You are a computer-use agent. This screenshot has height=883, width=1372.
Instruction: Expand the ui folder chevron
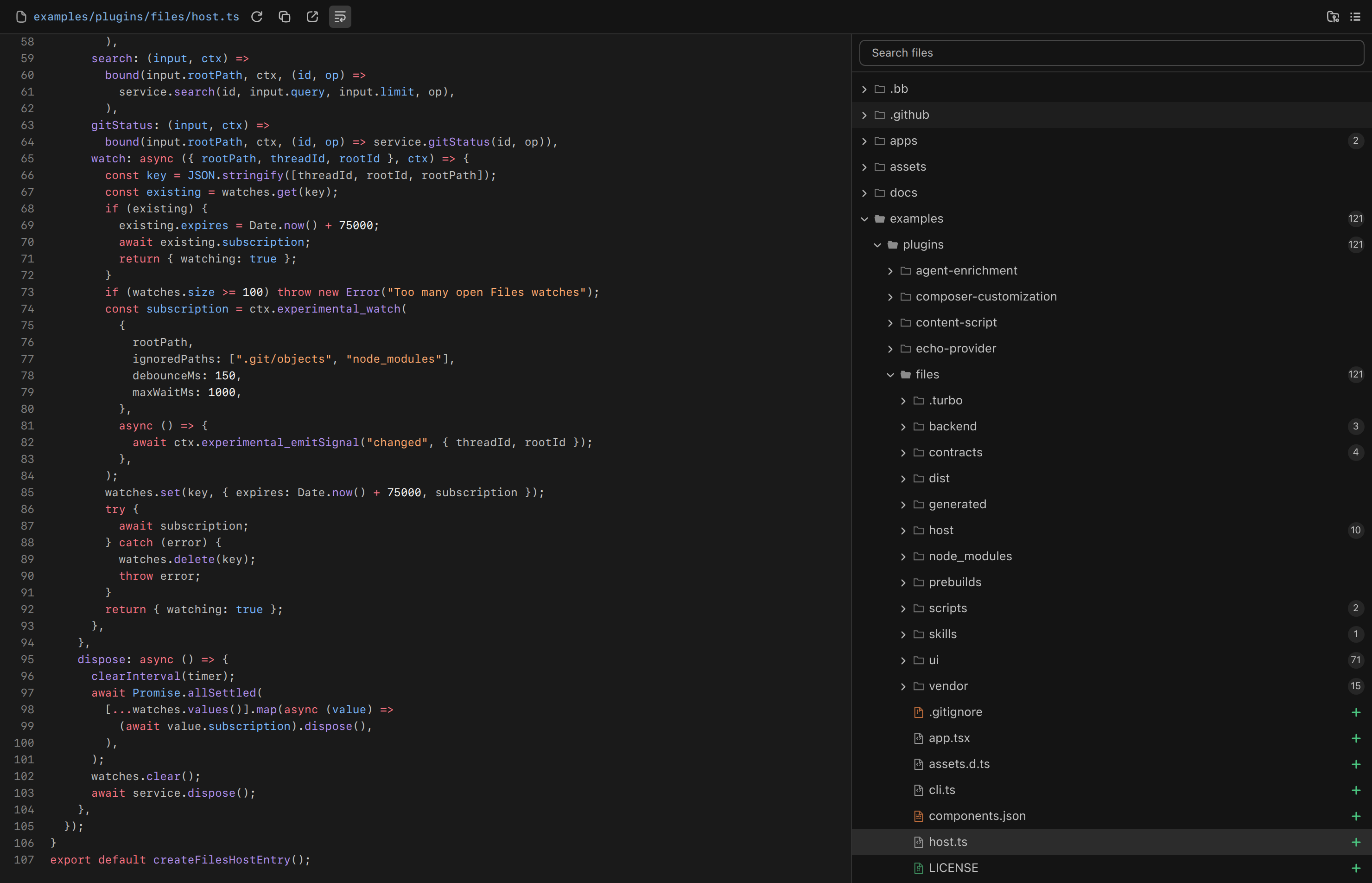(903, 660)
